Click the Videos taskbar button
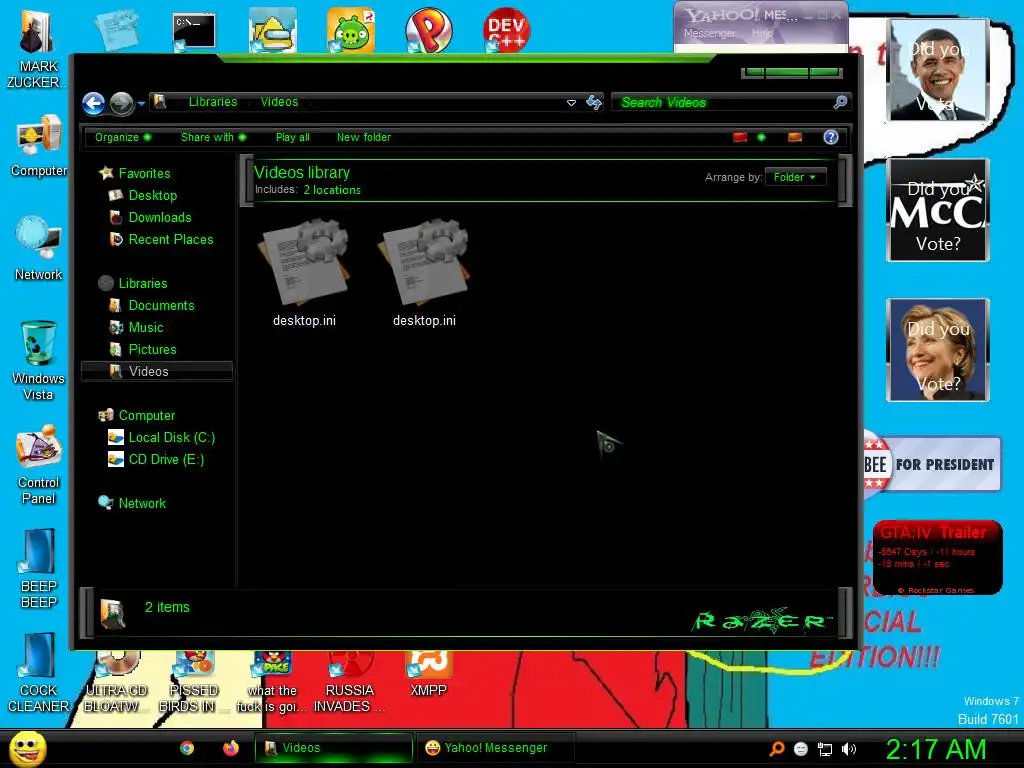This screenshot has width=1024, height=768. click(x=334, y=748)
